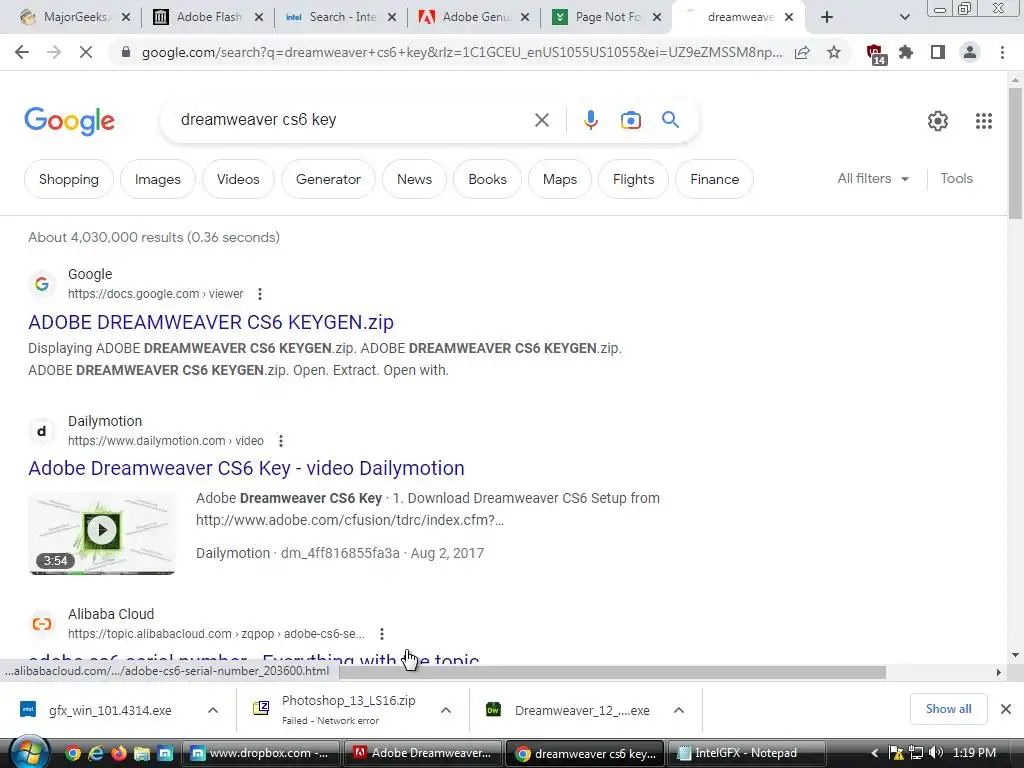Open the uBlock extension icon showing 14

point(876,54)
